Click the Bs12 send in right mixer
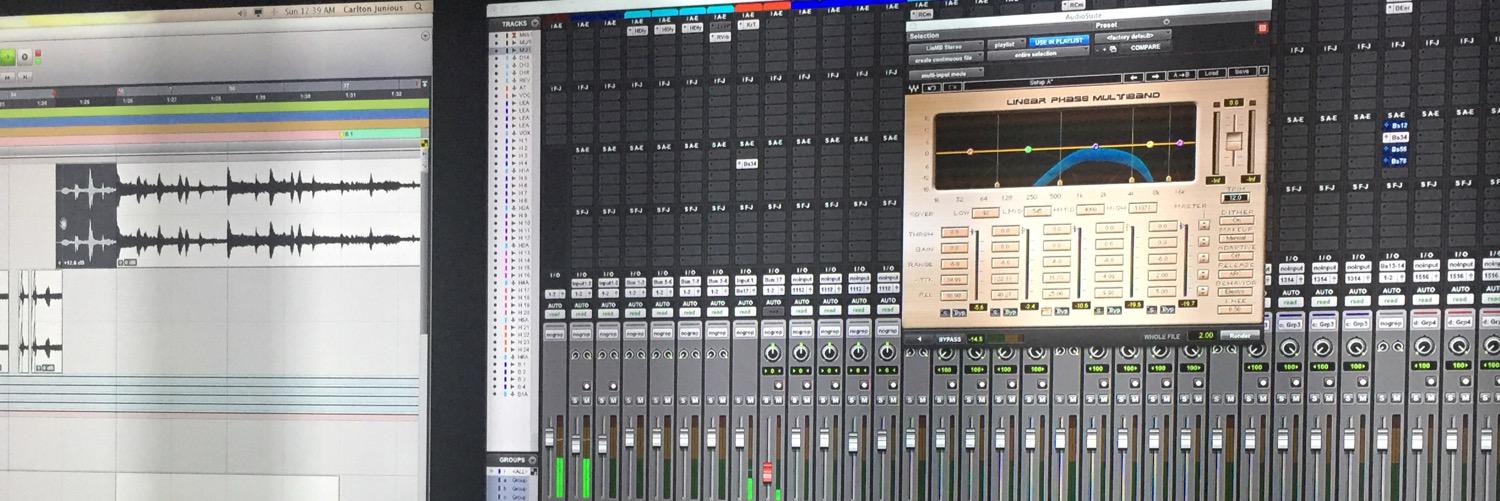Screen dimensions: 1500x501 click(1397, 125)
